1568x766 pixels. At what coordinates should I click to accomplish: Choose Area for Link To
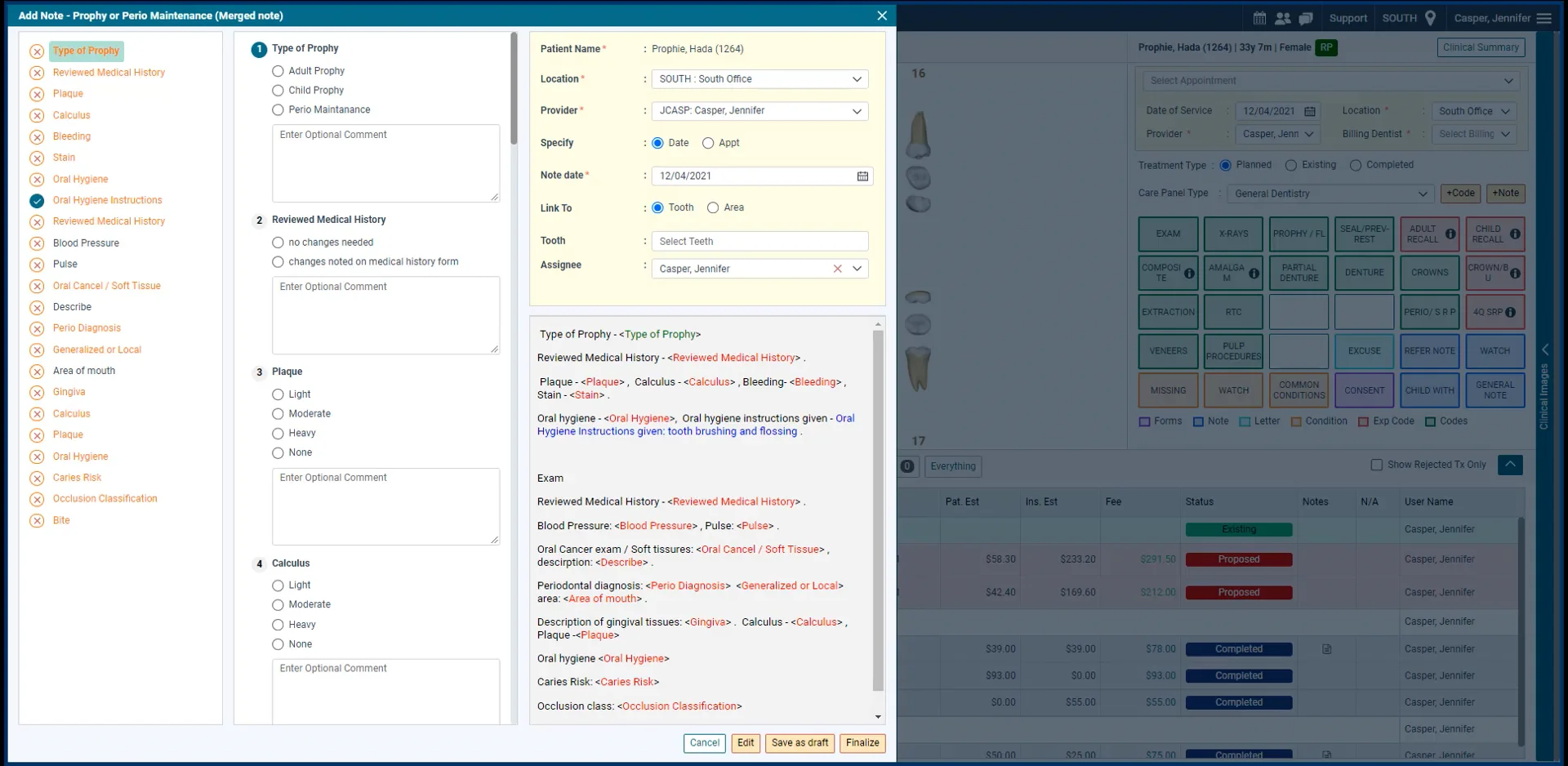[x=713, y=207]
